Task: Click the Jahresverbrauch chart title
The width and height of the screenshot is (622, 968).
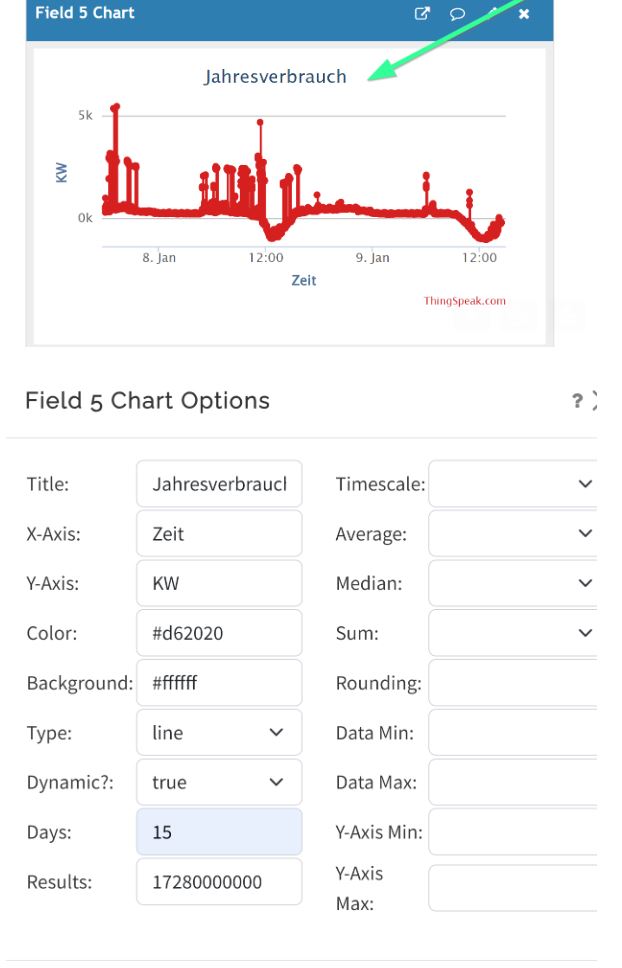Action: click(x=275, y=77)
